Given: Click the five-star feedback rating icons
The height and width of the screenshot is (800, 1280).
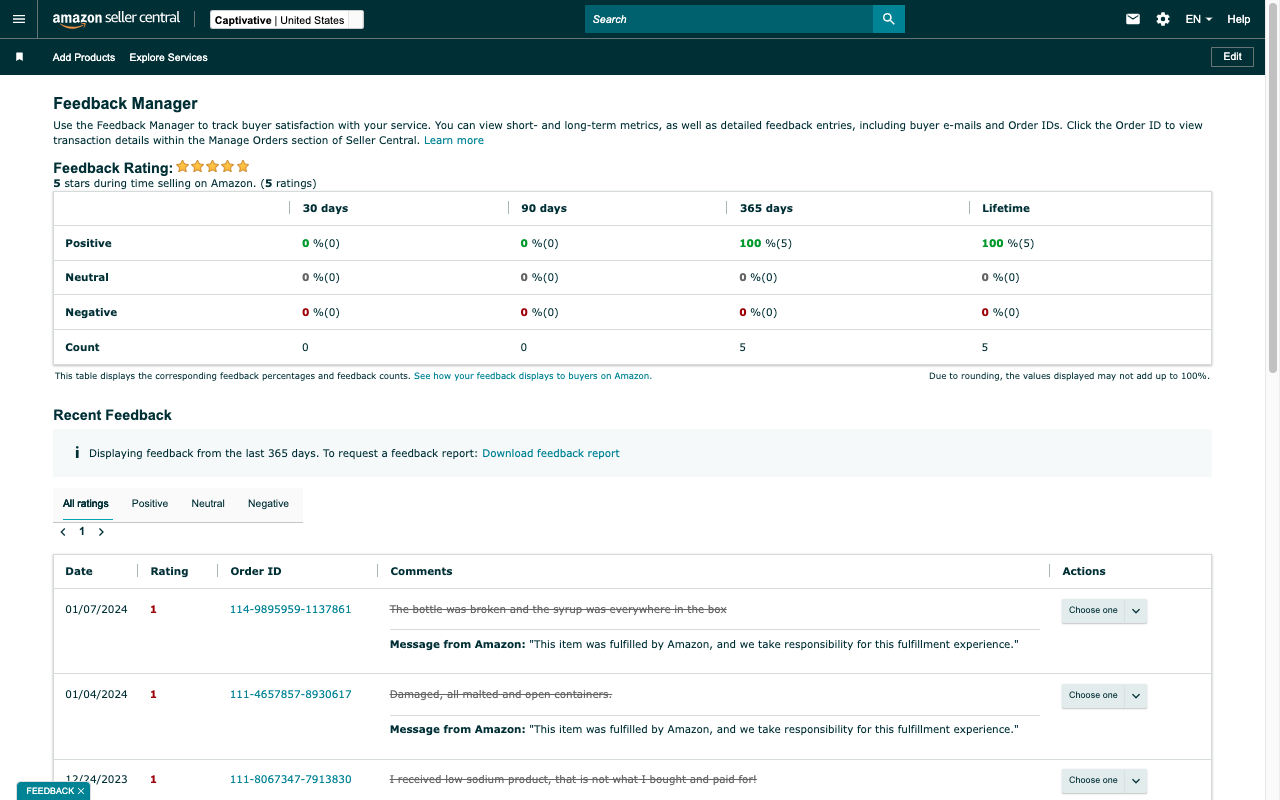Looking at the screenshot, I should (x=213, y=167).
